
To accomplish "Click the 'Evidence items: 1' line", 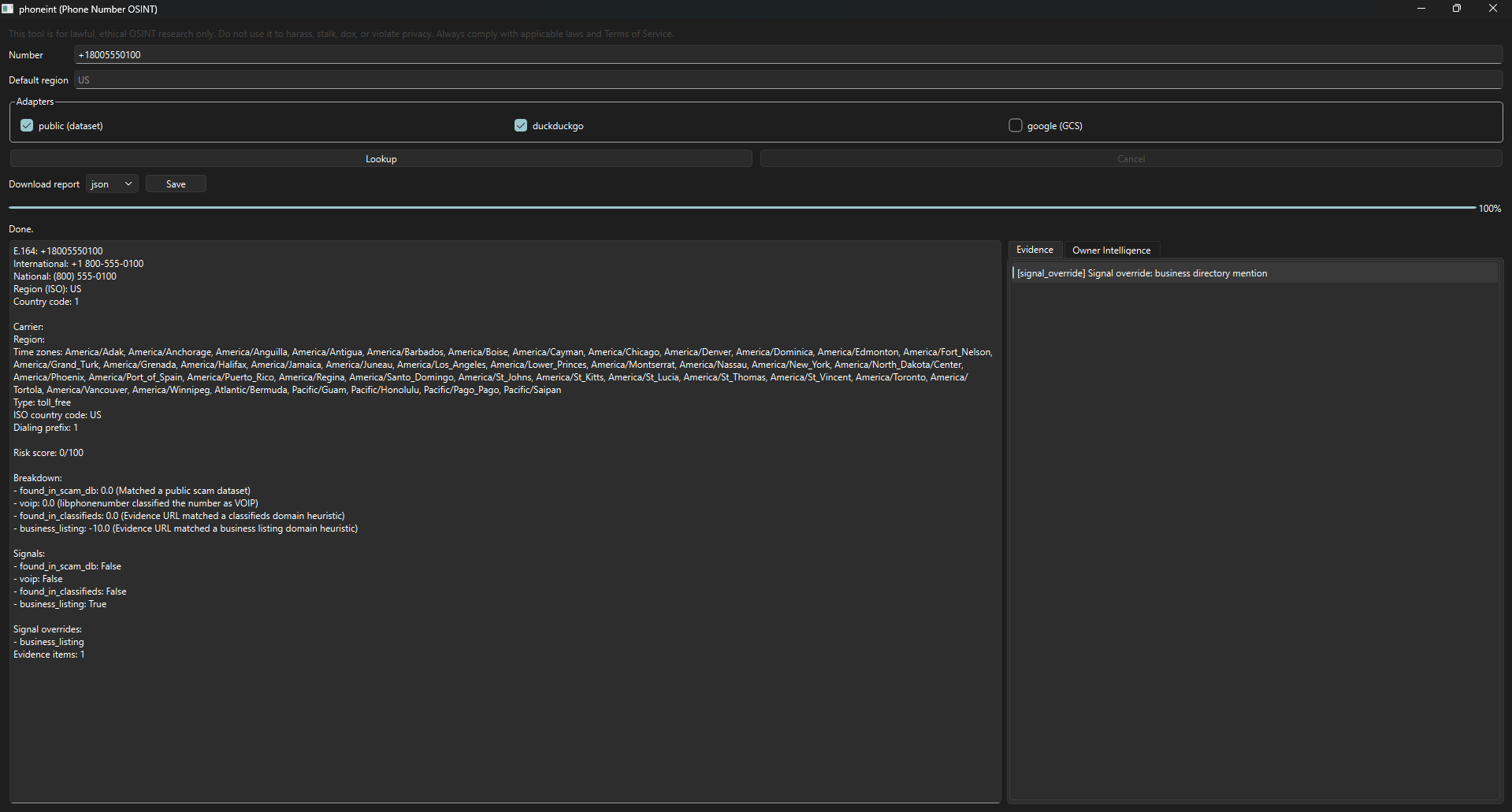I will click(x=49, y=654).
